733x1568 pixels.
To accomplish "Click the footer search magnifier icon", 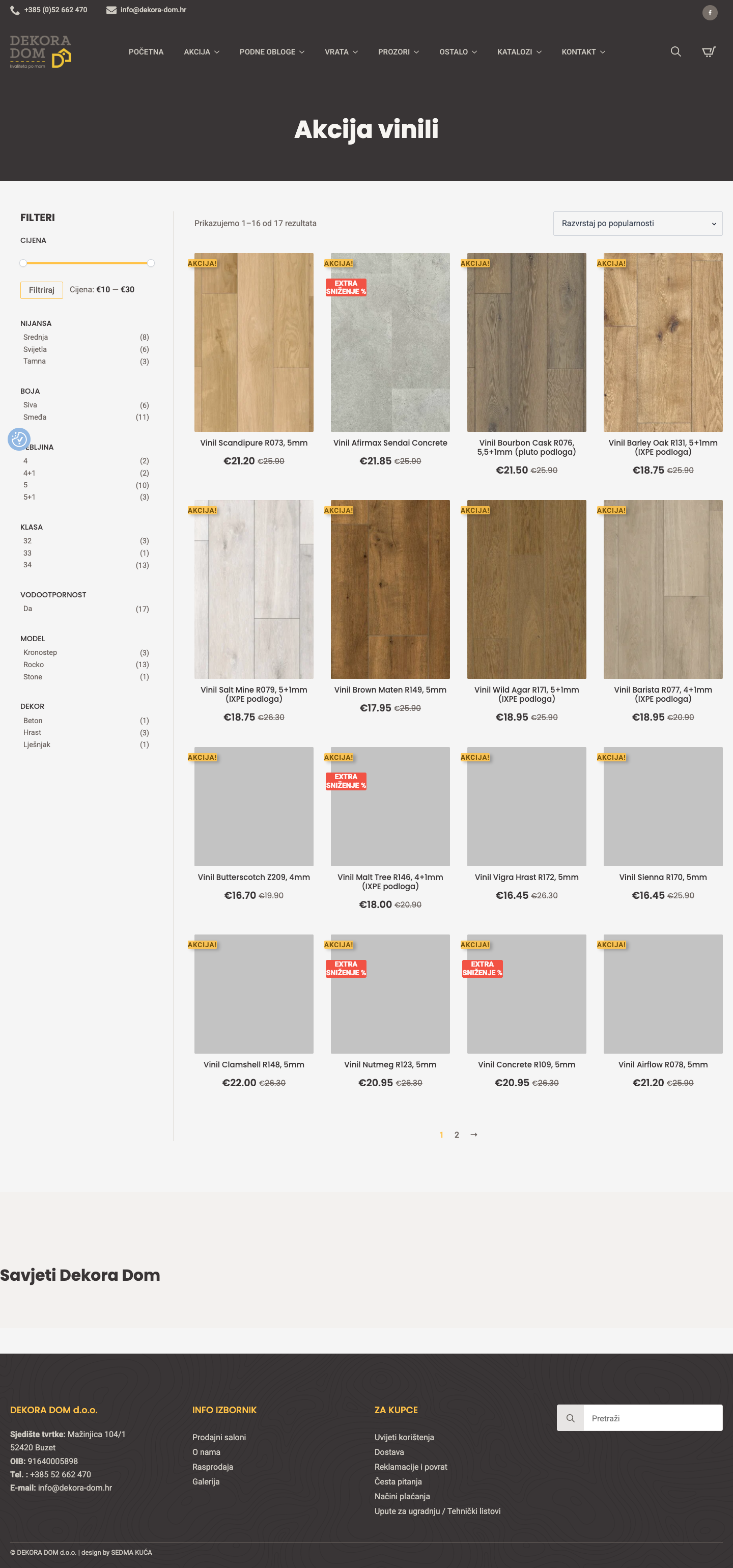I will [570, 1418].
